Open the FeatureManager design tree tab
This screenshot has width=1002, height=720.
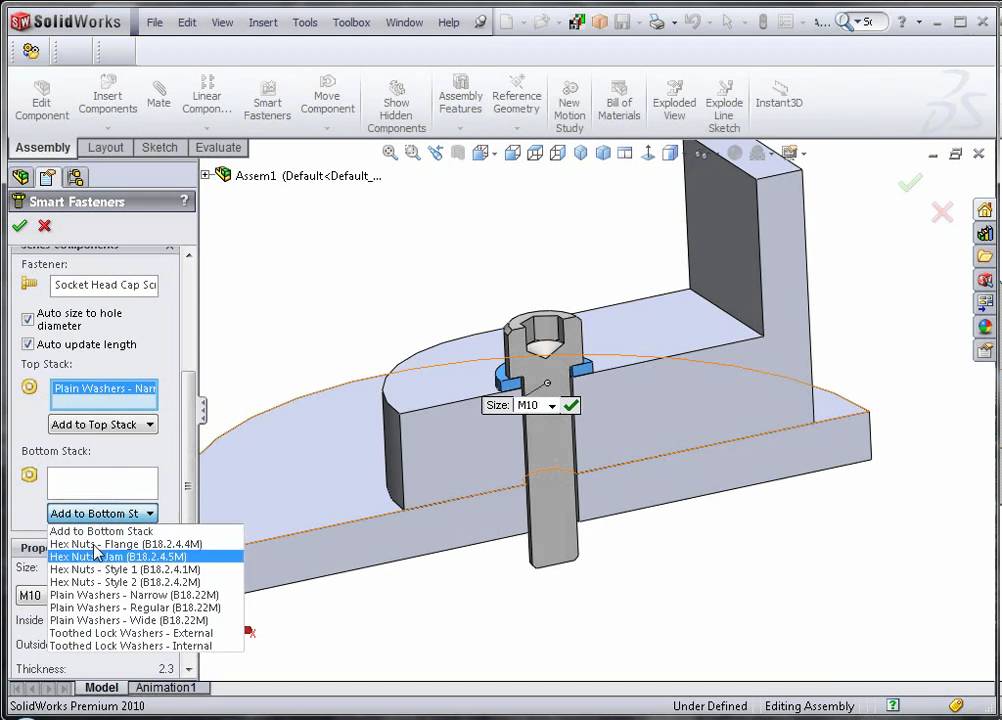click(21, 177)
